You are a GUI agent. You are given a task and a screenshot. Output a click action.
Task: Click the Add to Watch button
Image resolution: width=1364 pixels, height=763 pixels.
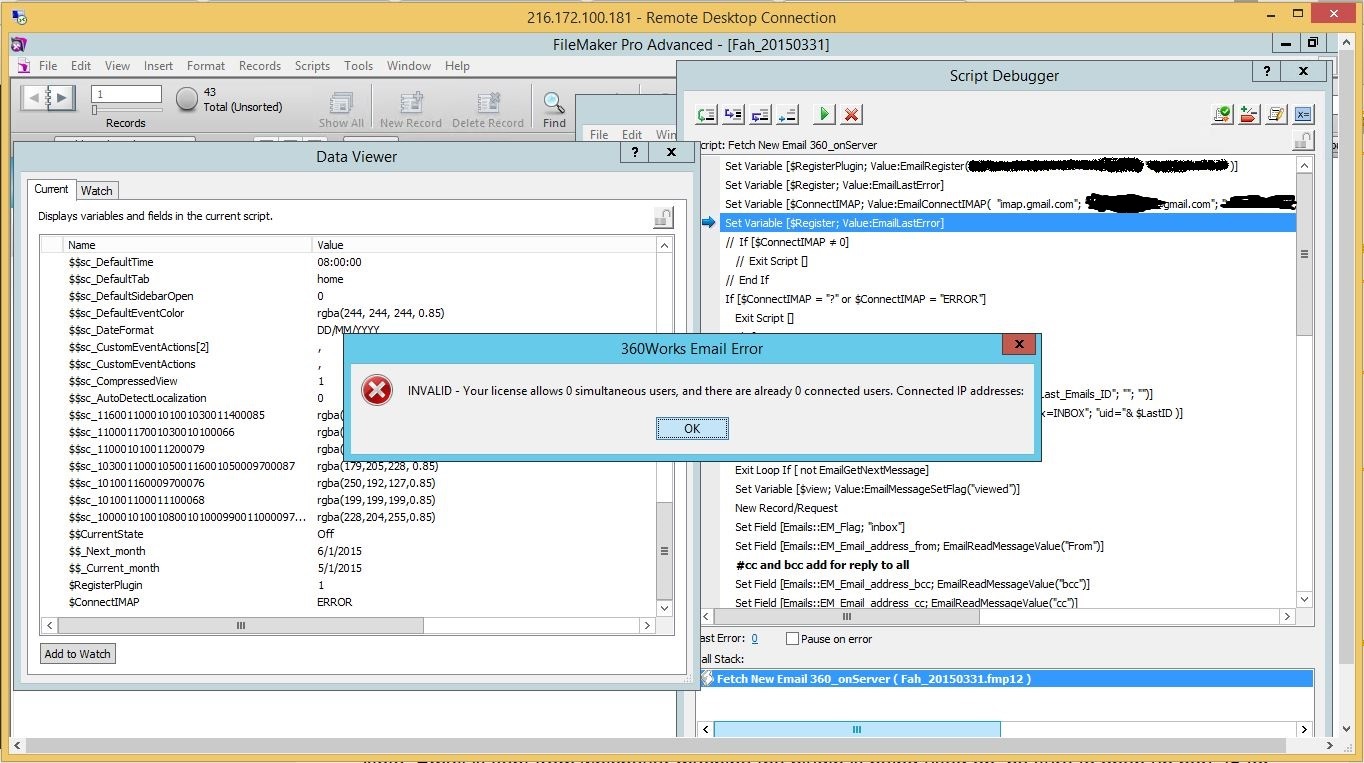coord(78,654)
